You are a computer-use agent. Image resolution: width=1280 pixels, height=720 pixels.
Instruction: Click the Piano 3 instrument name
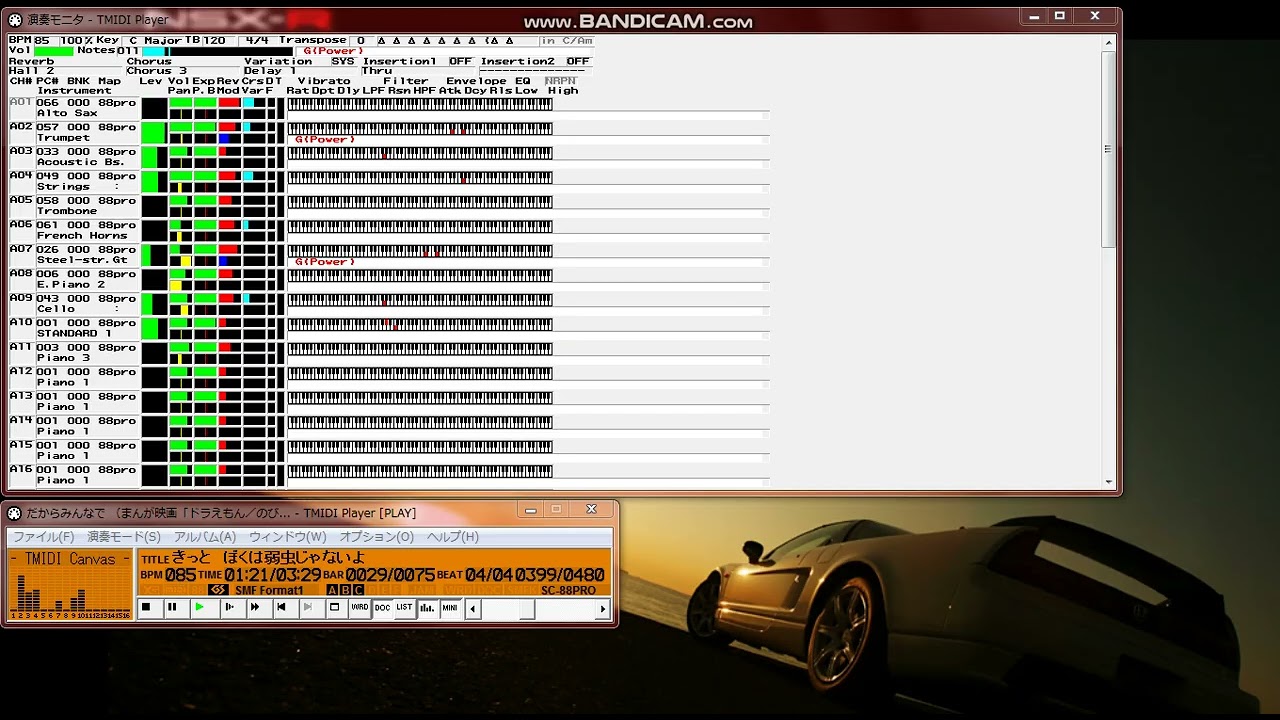coord(63,358)
